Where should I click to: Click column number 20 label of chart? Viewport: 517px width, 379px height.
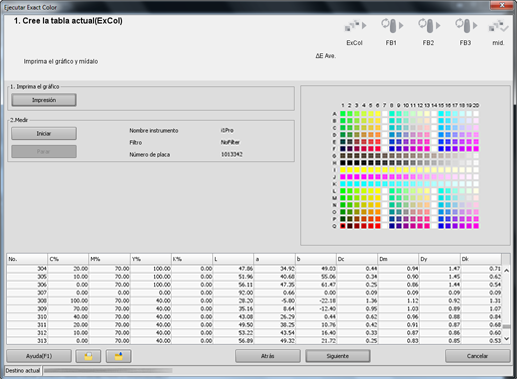pos(476,105)
